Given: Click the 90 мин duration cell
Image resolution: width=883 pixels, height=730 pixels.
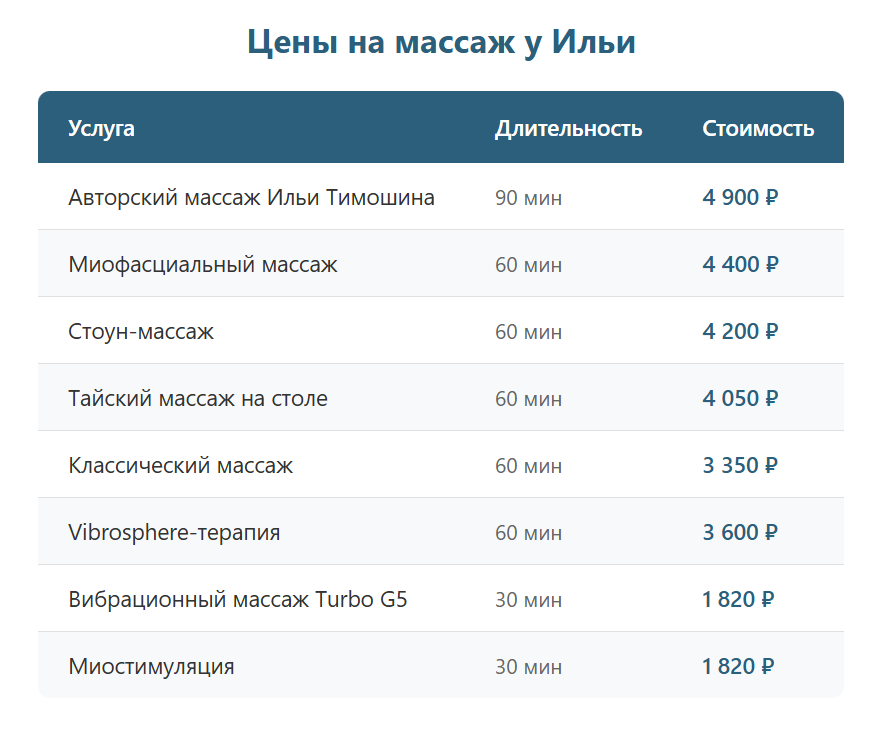Looking at the screenshot, I should click(528, 198).
